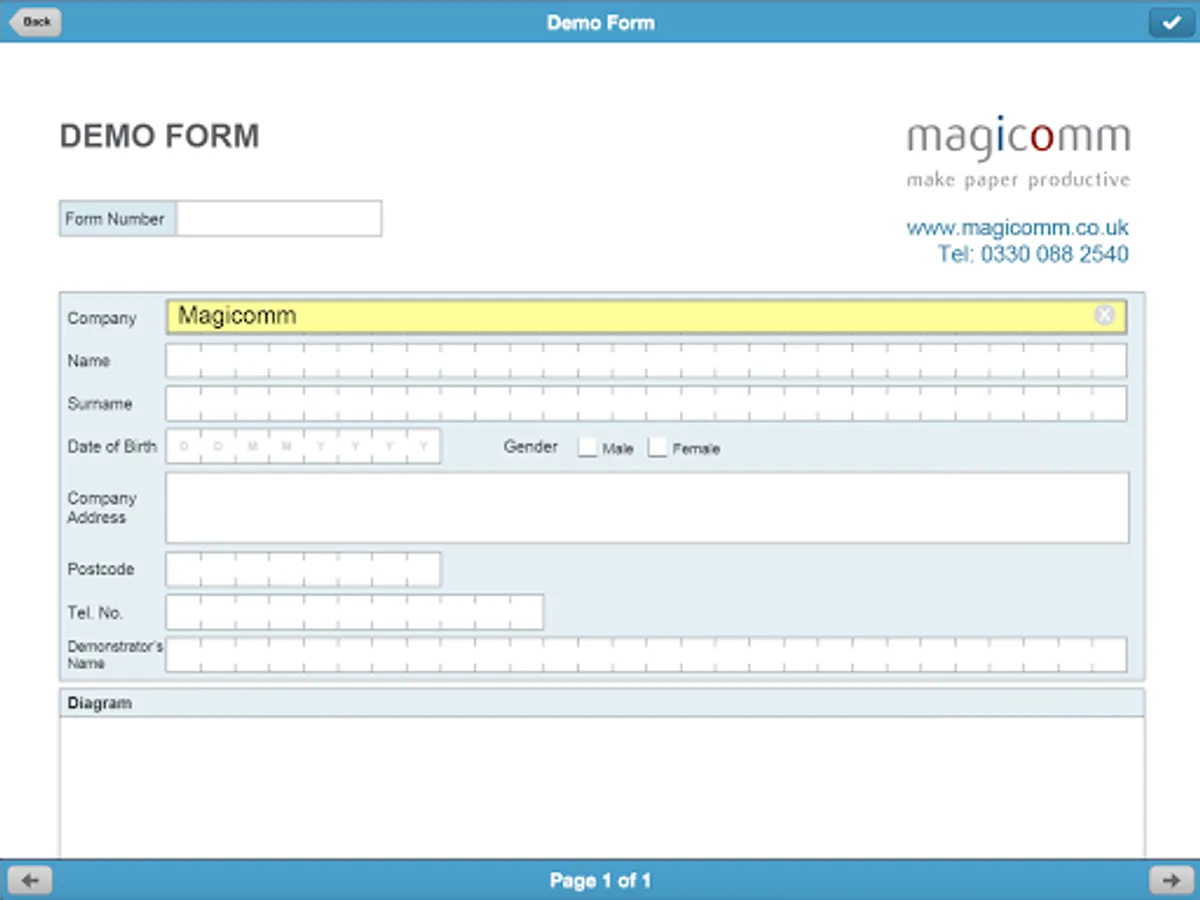
Task: Select the Form Number input field
Action: (x=279, y=219)
